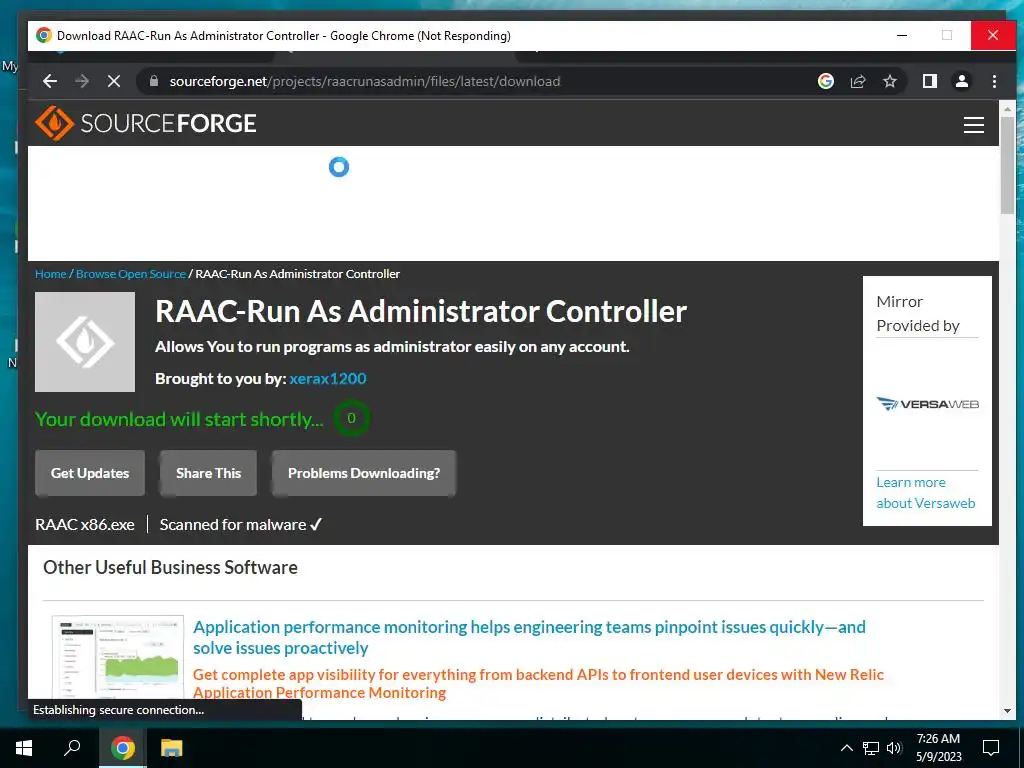Image resolution: width=1024 pixels, height=768 pixels.
Task: Show hidden tray icons chevron
Action: (x=846, y=748)
